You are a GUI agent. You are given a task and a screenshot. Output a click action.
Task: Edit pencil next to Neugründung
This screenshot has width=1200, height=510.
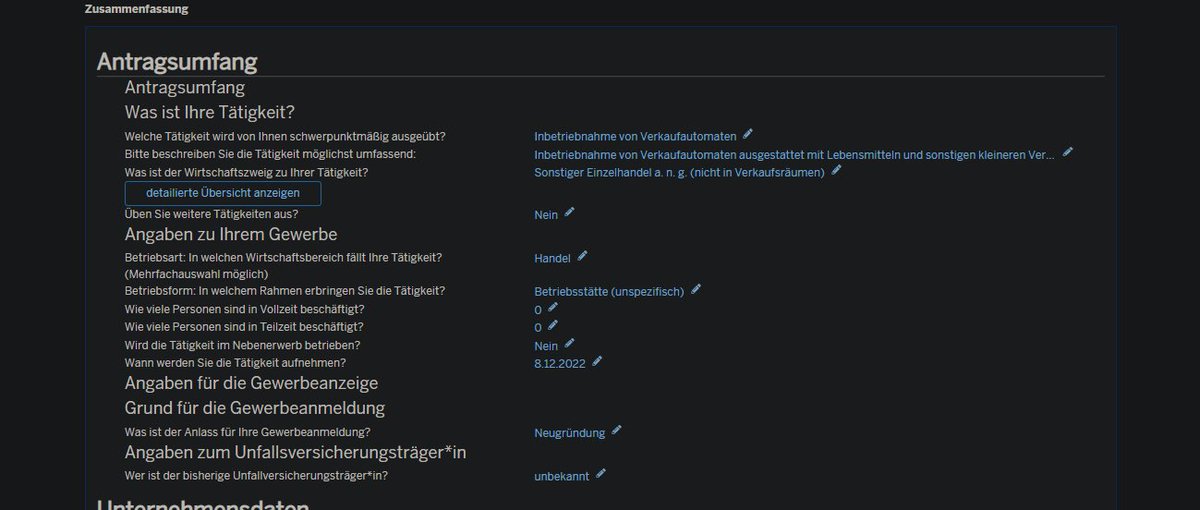(x=617, y=430)
